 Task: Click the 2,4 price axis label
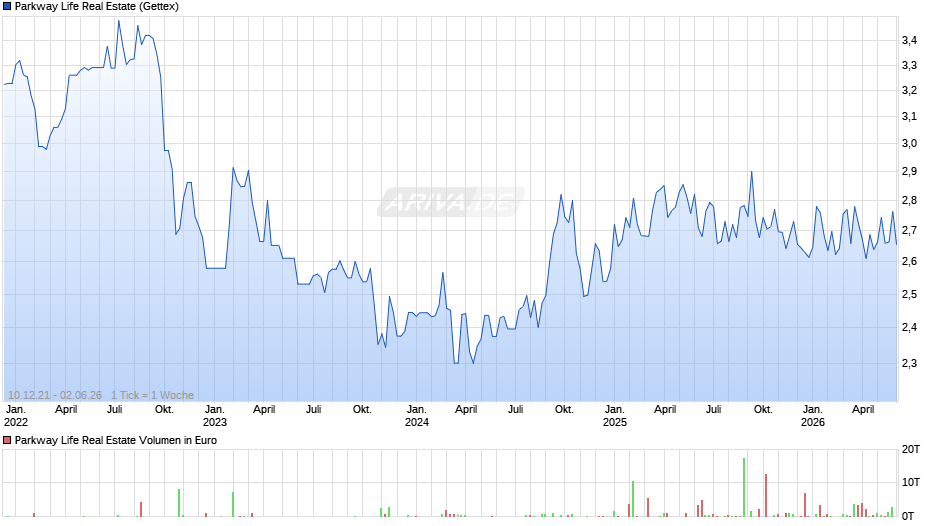coord(909,327)
